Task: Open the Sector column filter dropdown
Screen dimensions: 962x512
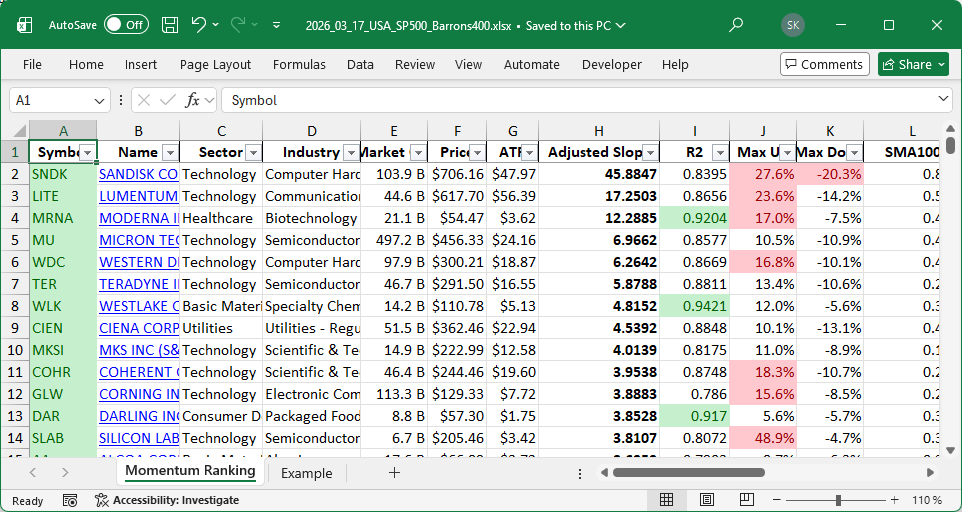Action: pyautogui.click(x=252, y=152)
